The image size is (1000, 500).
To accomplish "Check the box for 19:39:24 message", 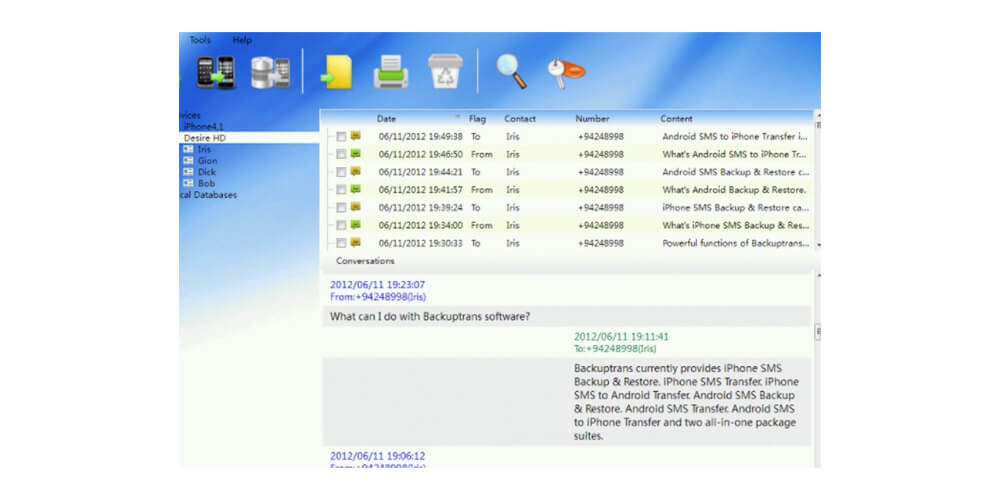I will tap(341, 208).
